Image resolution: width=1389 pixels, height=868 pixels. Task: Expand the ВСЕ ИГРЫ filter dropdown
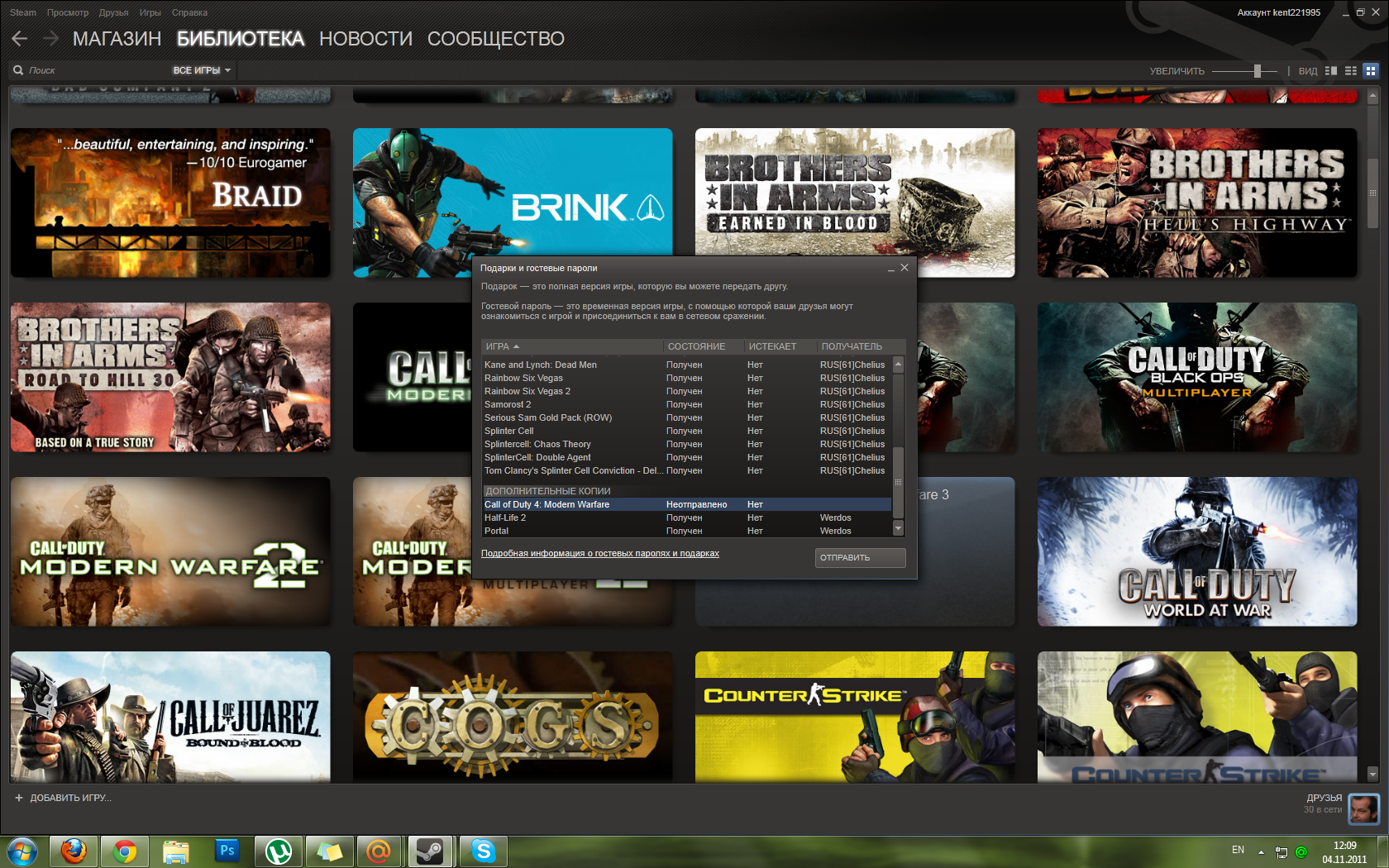pos(202,70)
